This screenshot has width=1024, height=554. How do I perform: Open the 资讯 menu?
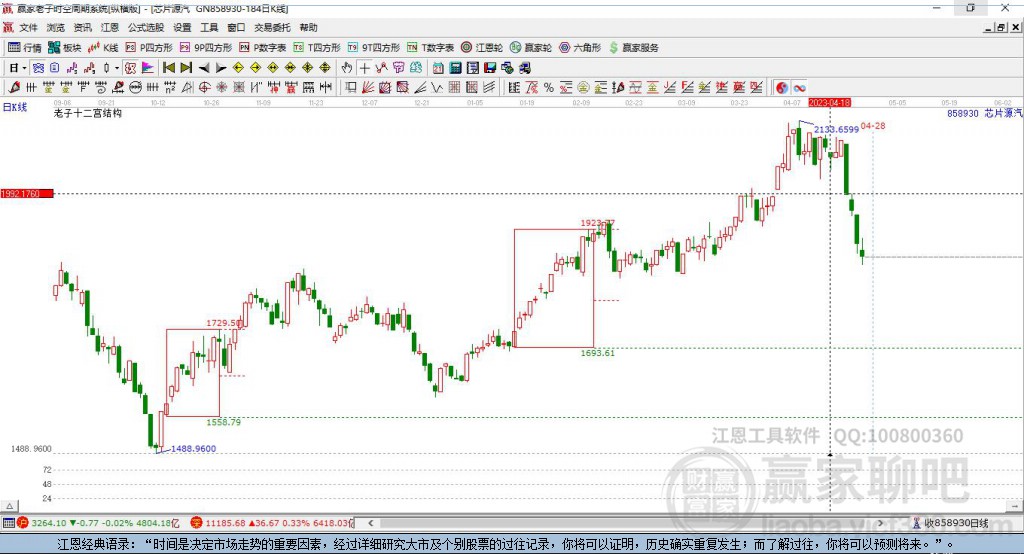pyautogui.click(x=82, y=27)
